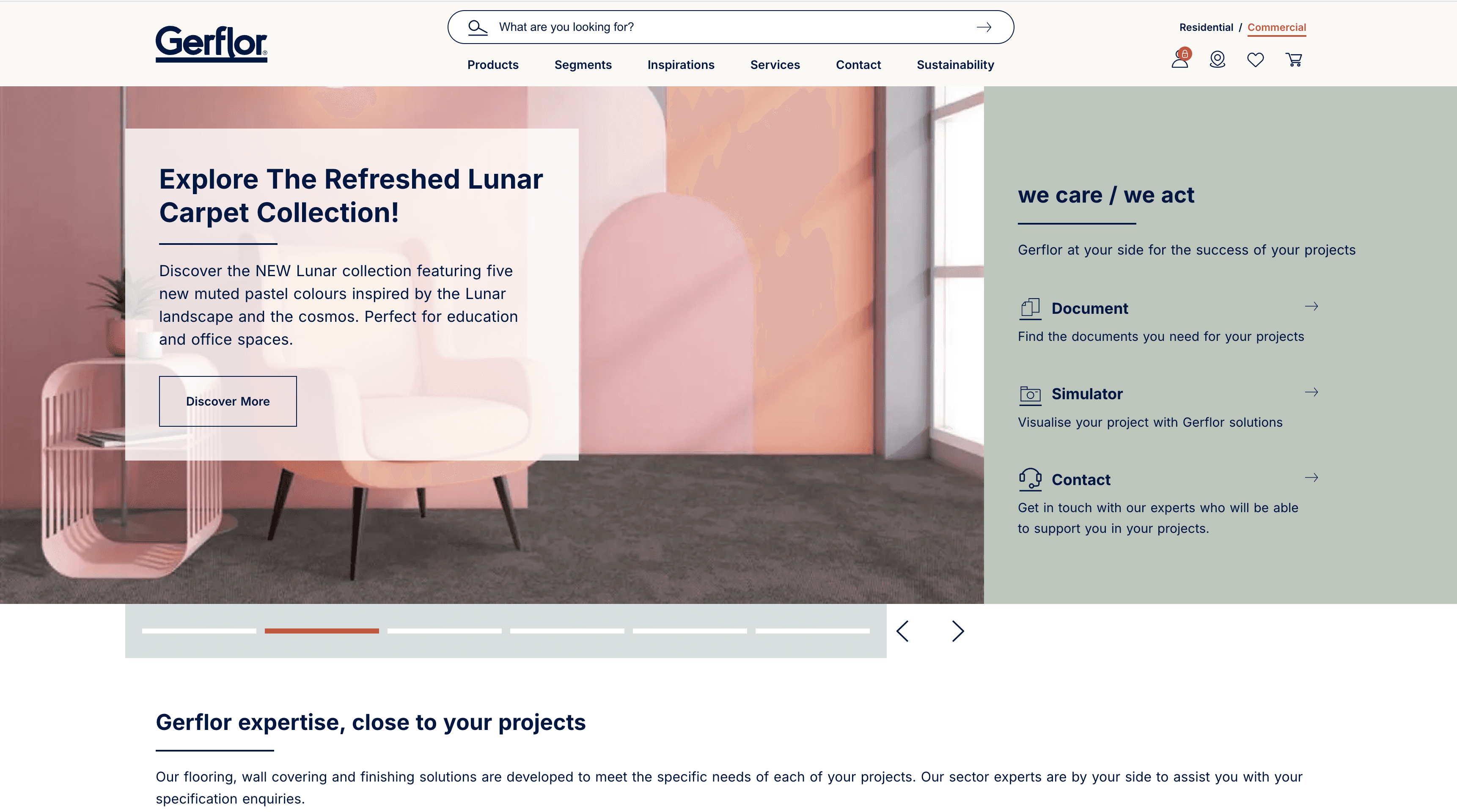Click the arrow beside Contact in side panel
The height and width of the screenshot is (812, 1457).
click(x=1311, y=478)
